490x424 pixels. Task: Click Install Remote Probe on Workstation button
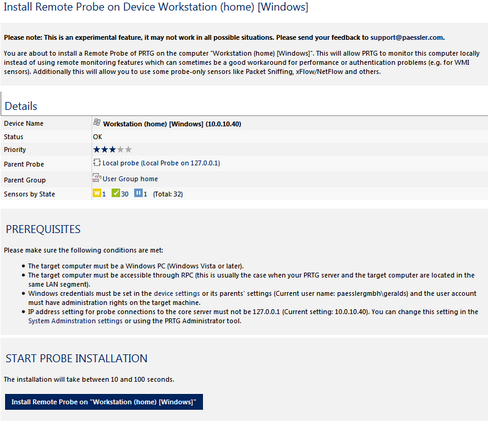pos(104,402)
